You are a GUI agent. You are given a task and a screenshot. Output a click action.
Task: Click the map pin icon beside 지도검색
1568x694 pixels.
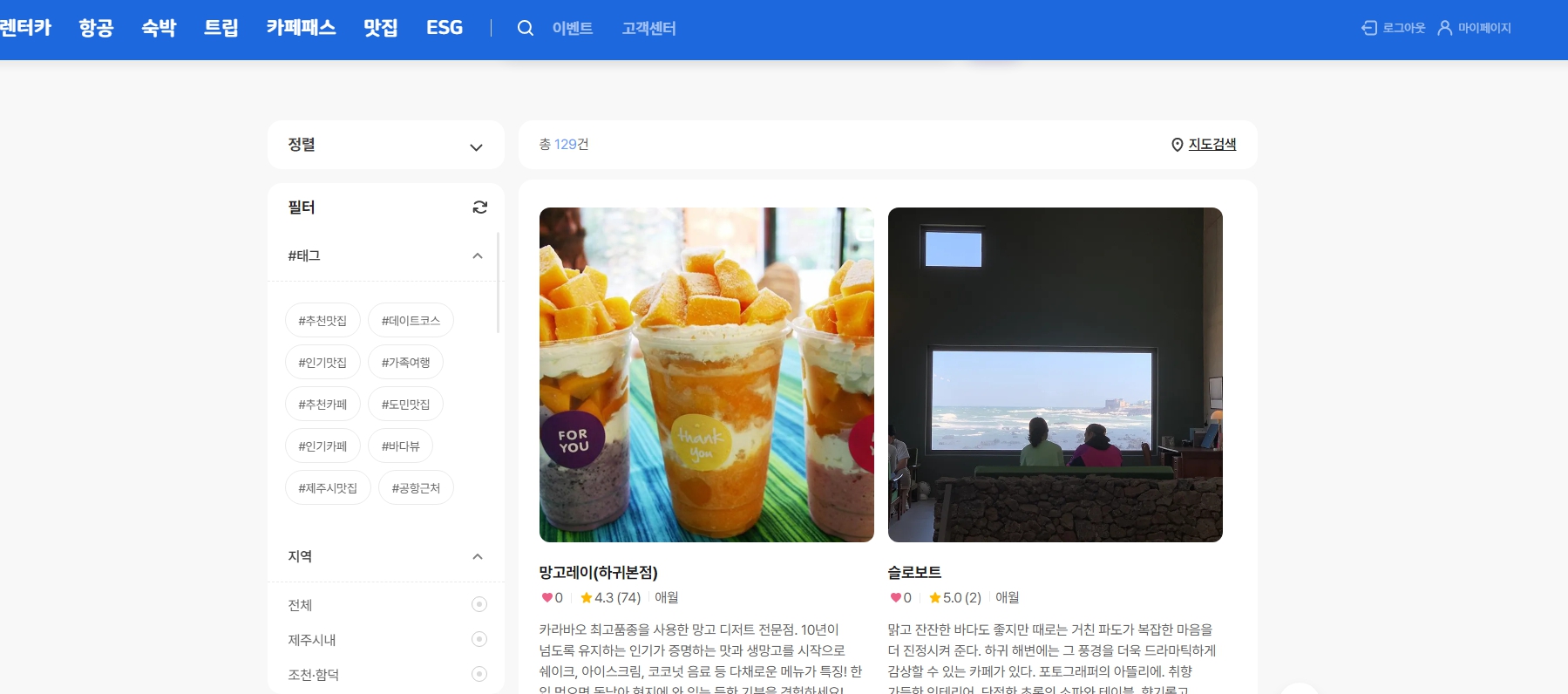1177,145
